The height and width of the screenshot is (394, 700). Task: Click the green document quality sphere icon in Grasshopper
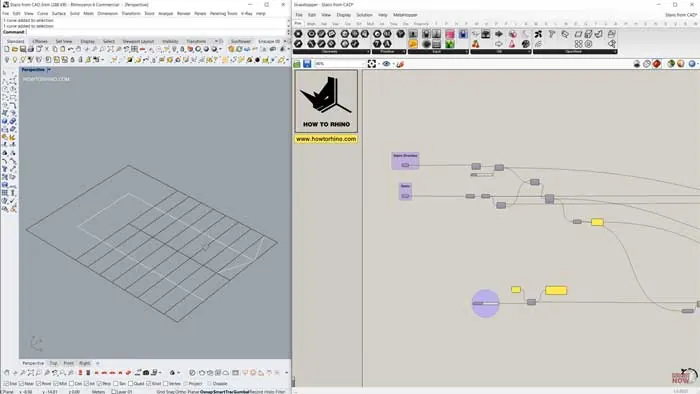[671, 64]
